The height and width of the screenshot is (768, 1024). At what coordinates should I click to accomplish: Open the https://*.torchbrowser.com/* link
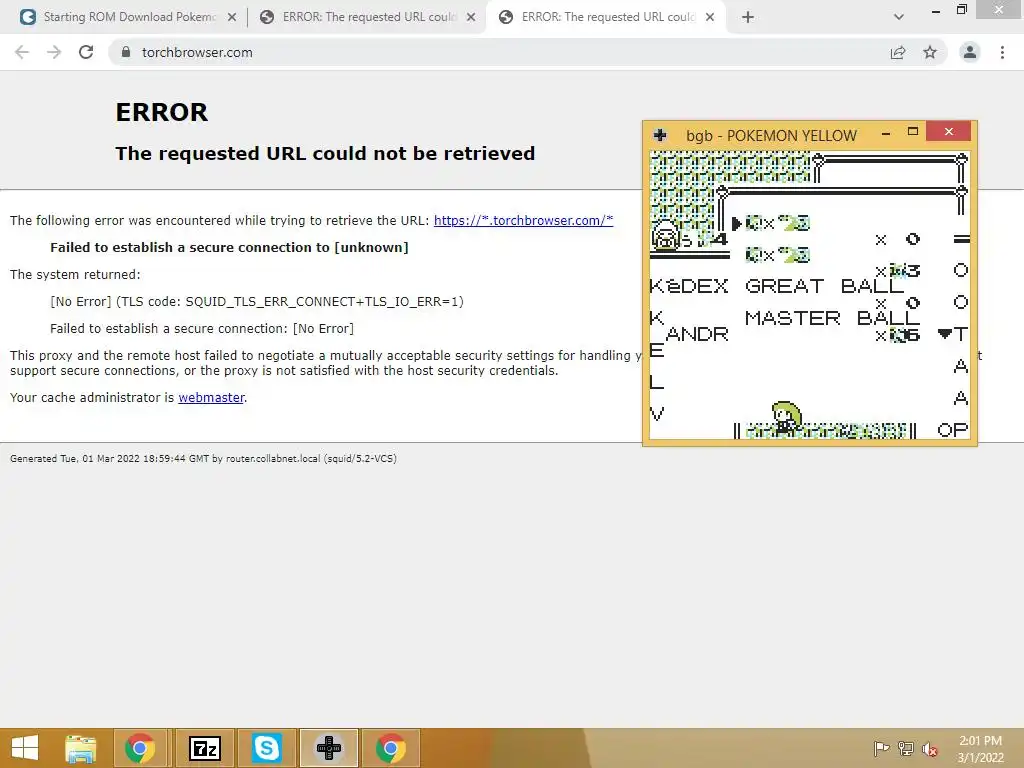(523, 220)
